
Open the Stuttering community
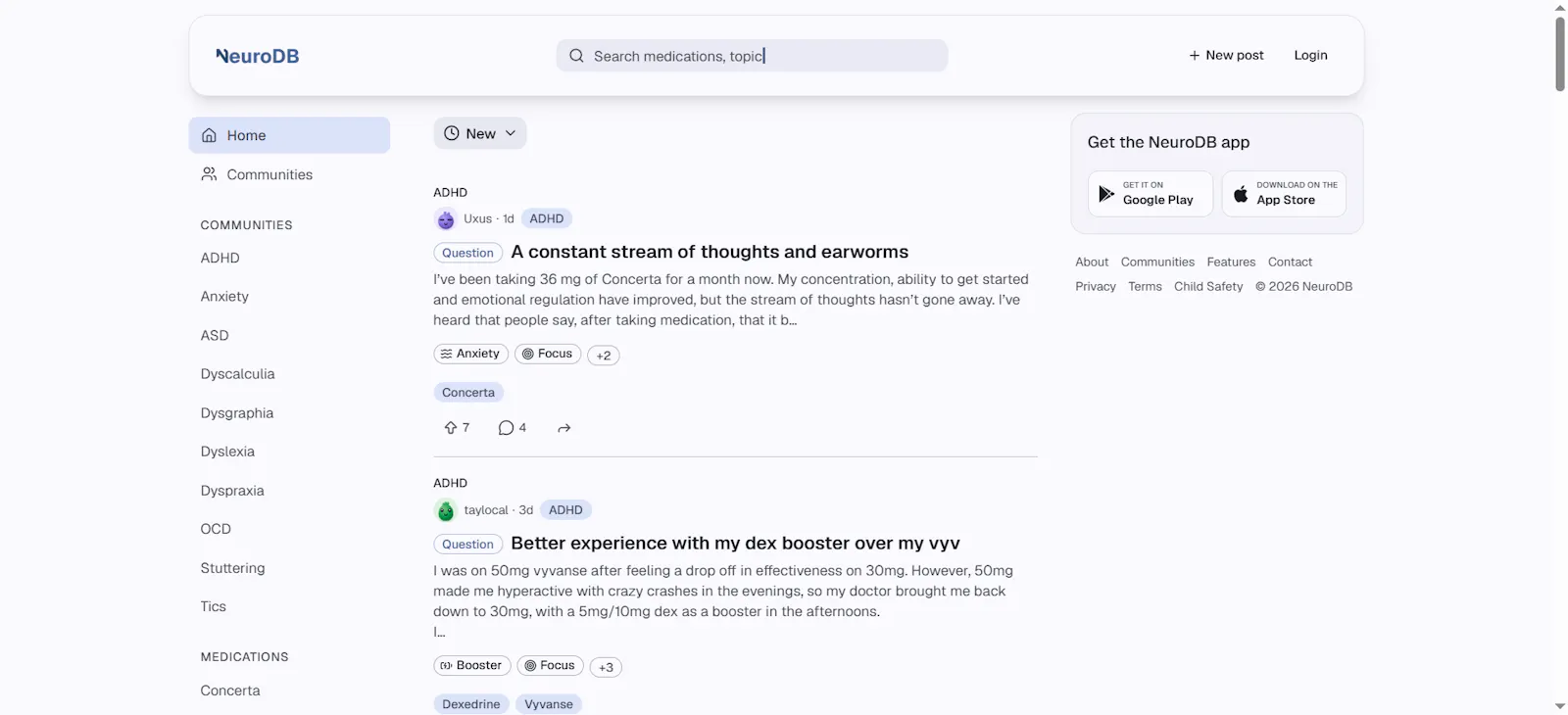232,568
